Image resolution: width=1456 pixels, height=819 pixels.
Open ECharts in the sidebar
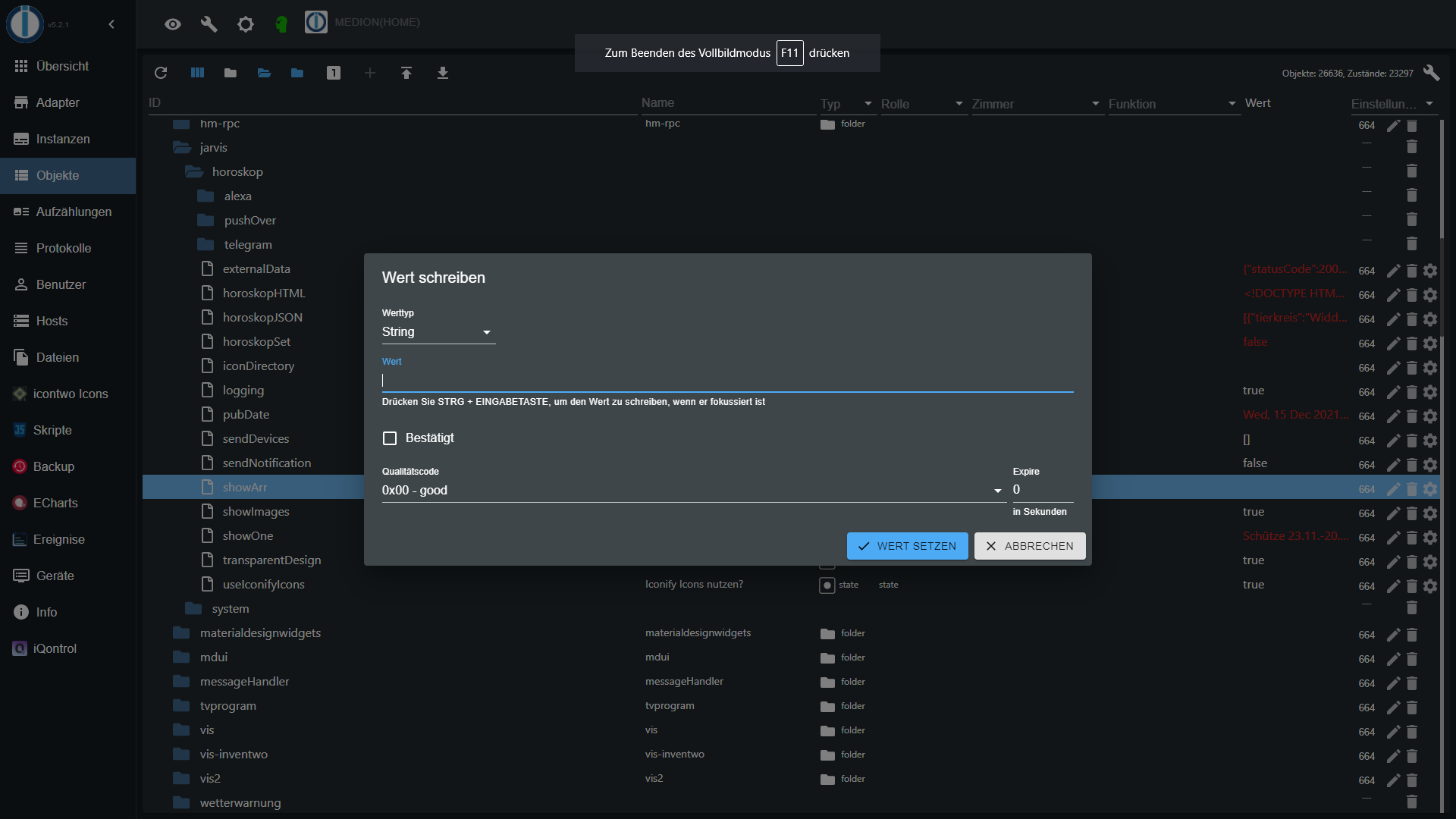coord(68,503)
